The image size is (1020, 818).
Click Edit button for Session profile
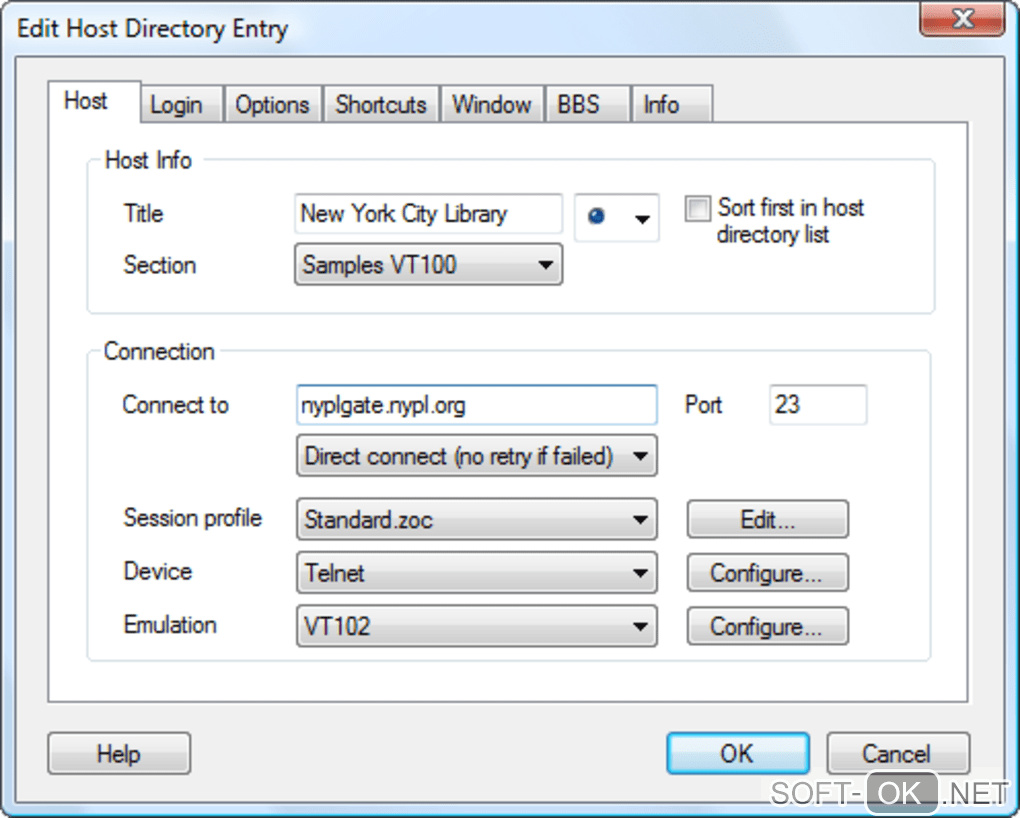click(x=767, y=520)
